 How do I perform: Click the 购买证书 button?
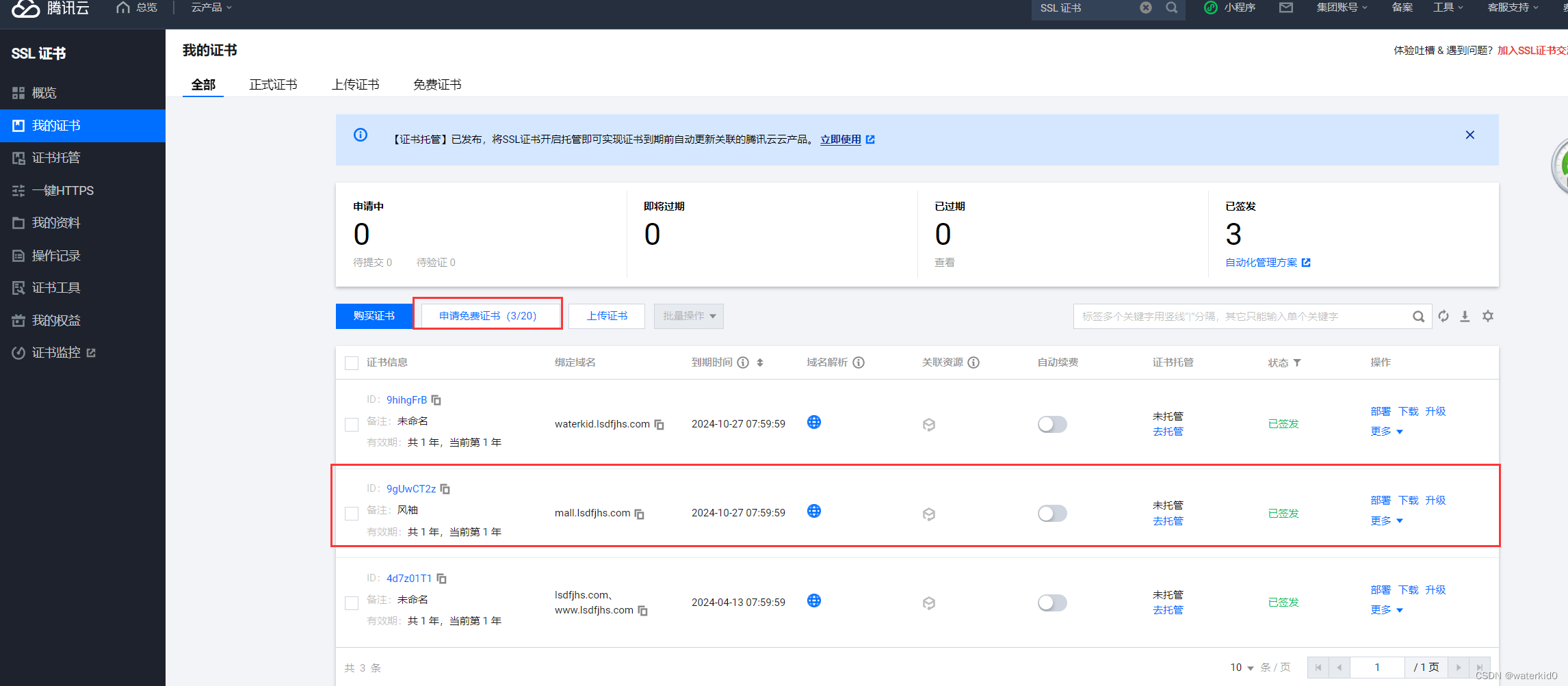(374, 316)
